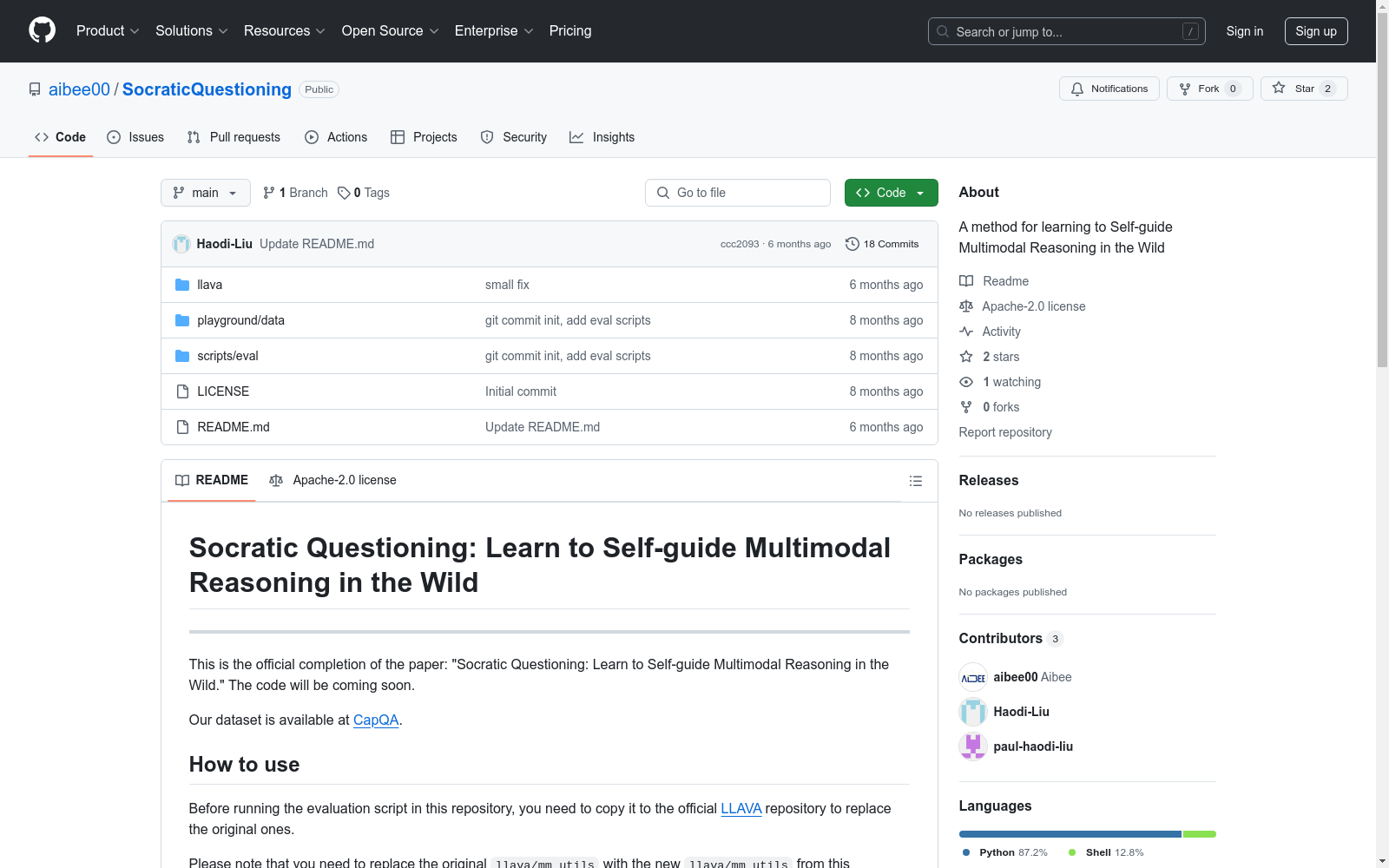Click the paul-haodi-liu contributor avatar
Viewport: 1389px width, 868px height.
[x=973, y=746]
